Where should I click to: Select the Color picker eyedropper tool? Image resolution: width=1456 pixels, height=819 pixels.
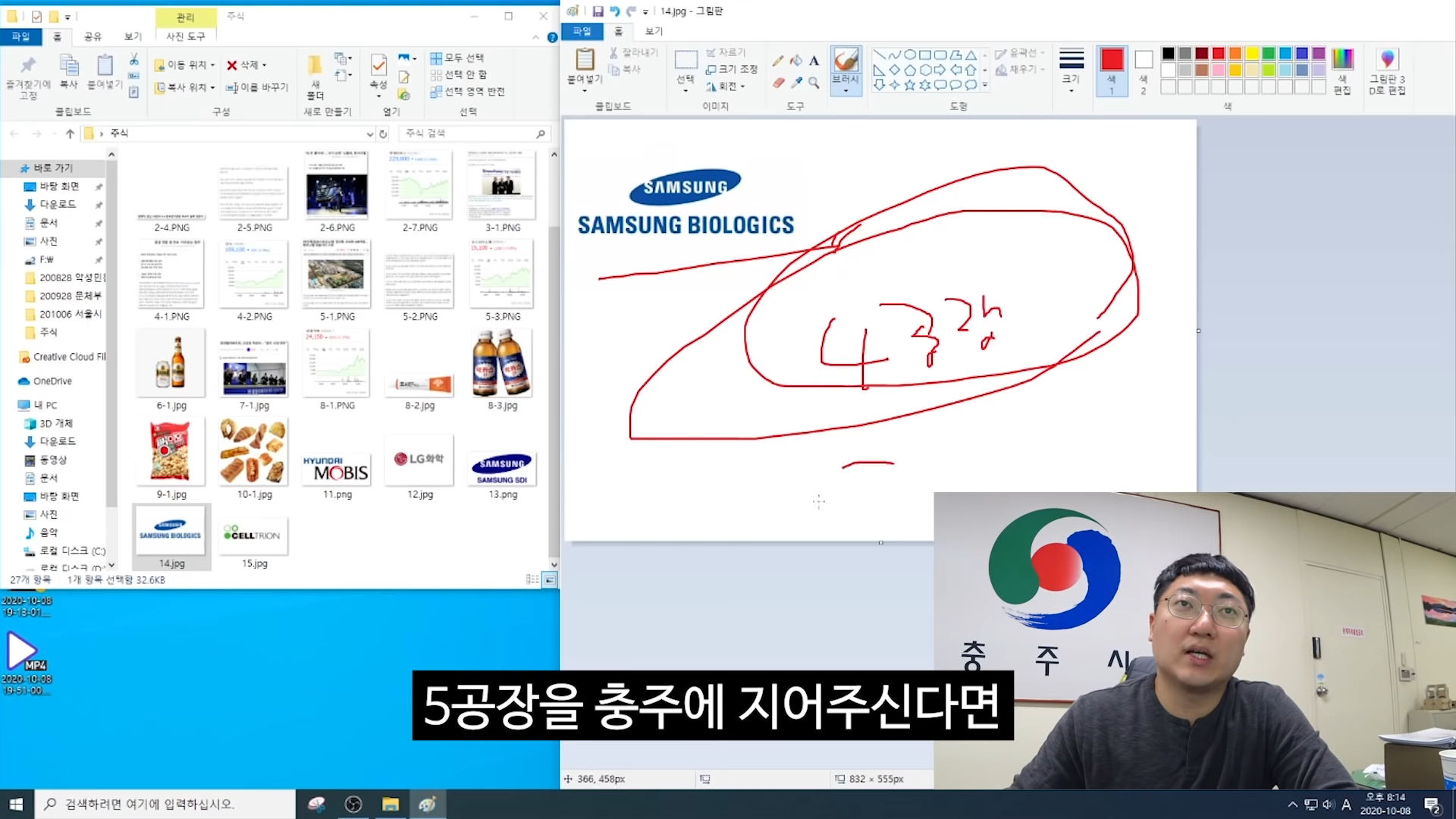796,82
